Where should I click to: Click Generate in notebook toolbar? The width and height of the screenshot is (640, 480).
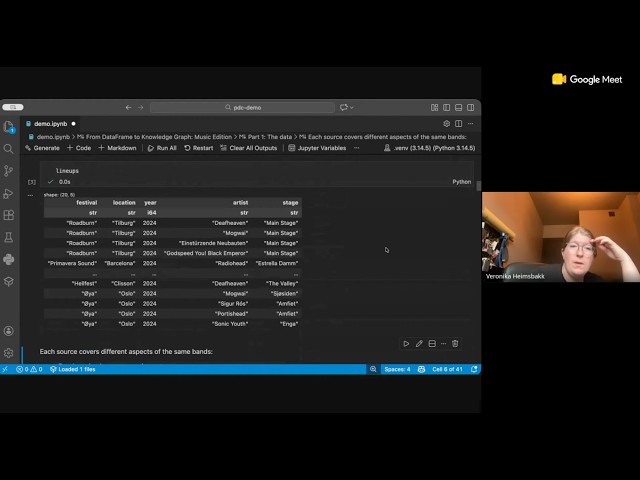42,148
